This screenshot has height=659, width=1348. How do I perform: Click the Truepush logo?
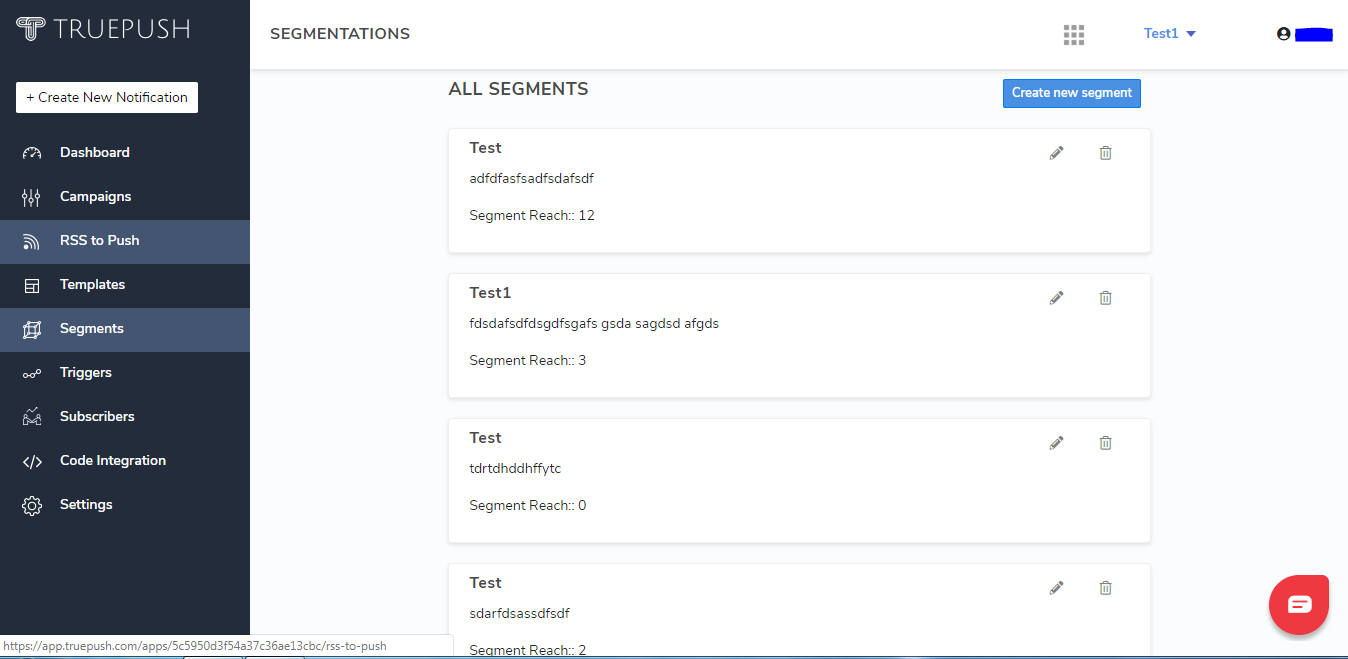(x=103, y=28)
